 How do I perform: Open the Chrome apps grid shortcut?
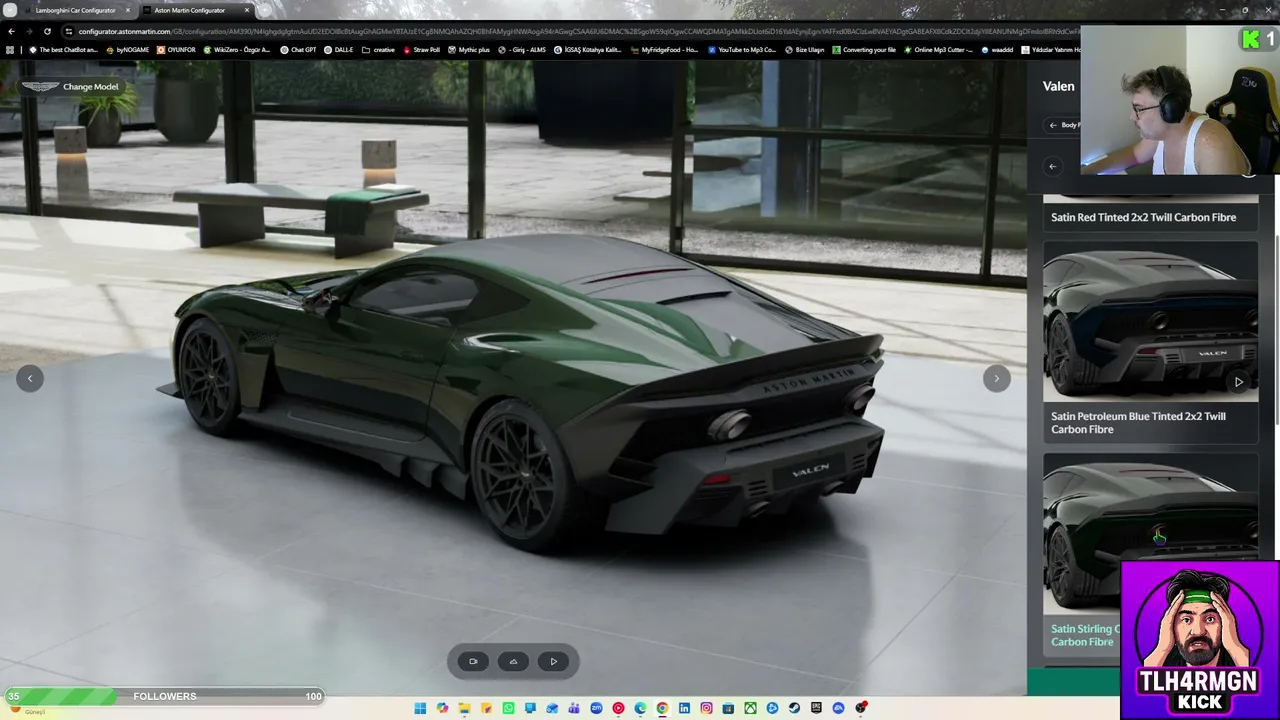(x=11, y=50)
